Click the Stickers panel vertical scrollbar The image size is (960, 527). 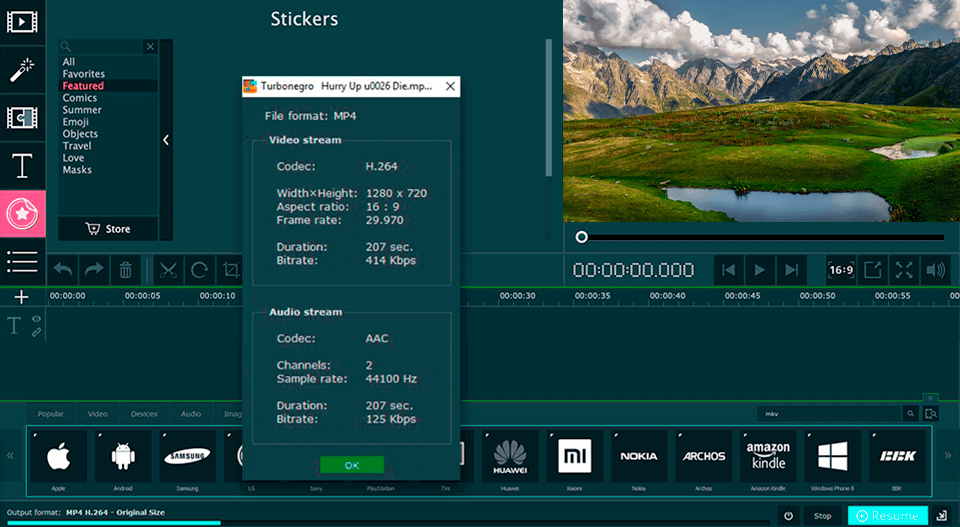549,108
